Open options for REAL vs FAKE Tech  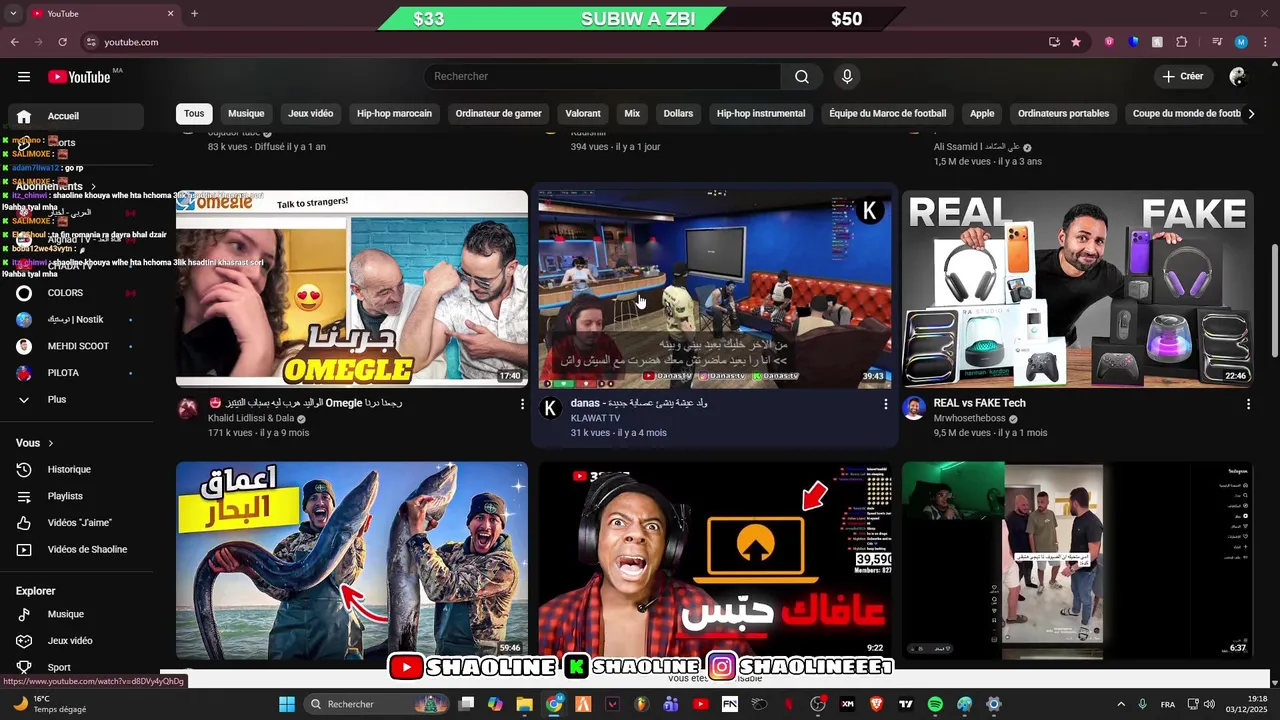[1248, 404]
